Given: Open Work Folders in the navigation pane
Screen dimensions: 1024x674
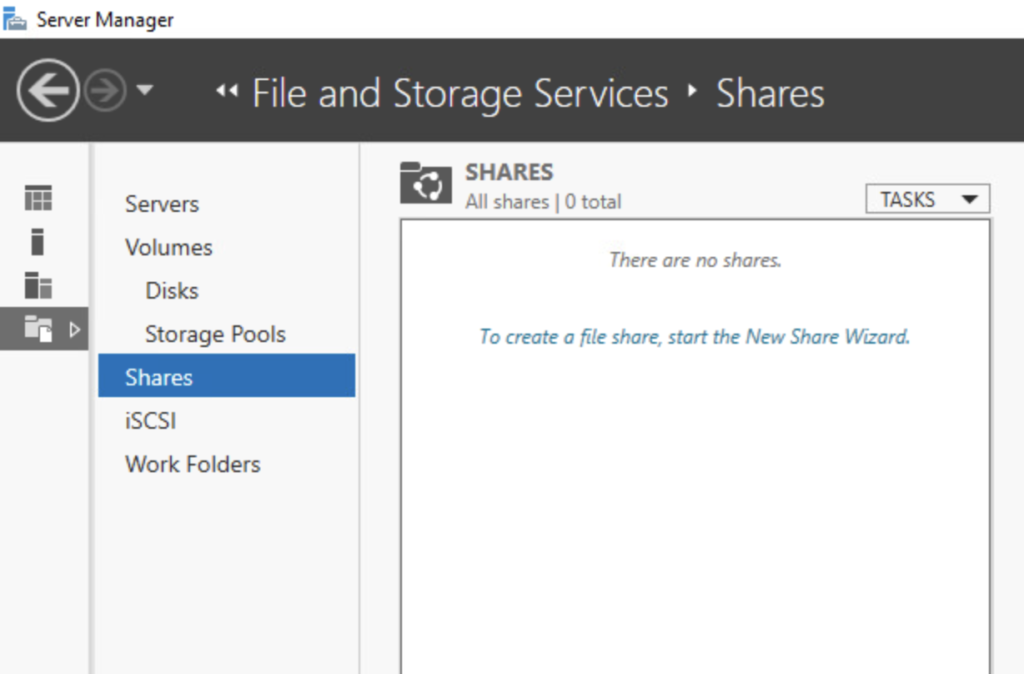Looking at the screenshot, I should point(192,464).
